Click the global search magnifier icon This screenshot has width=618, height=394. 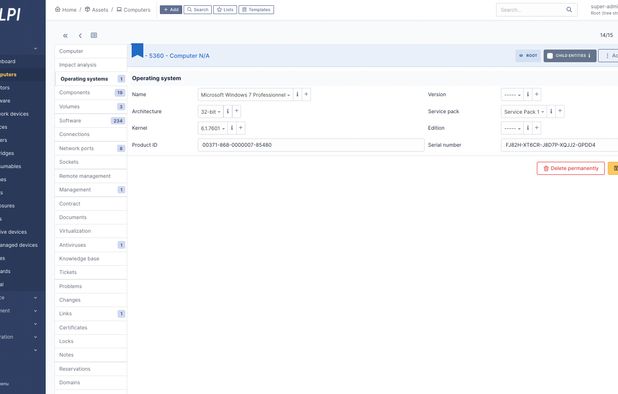pyautogui.click(x=569, y=9)
